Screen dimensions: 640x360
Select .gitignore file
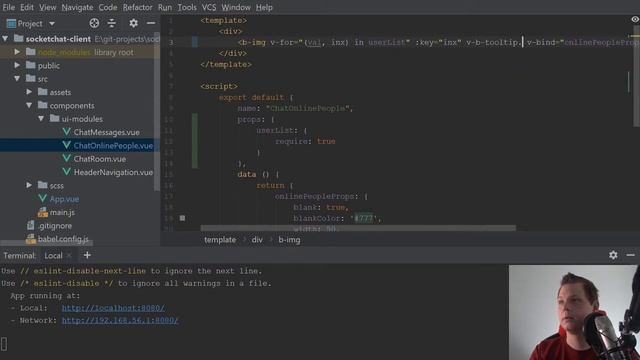pyautogui.click(x=55, y=226)
